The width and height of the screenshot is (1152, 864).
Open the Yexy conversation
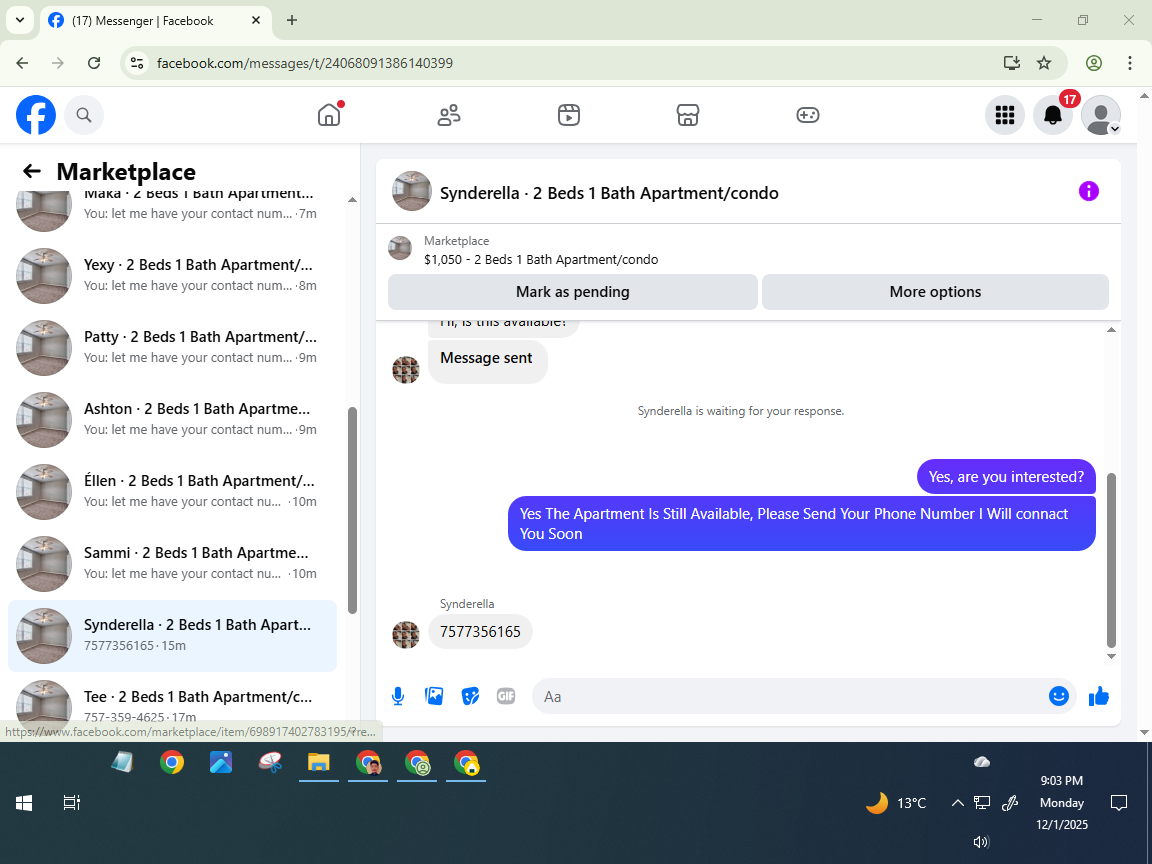click(173, 276)
